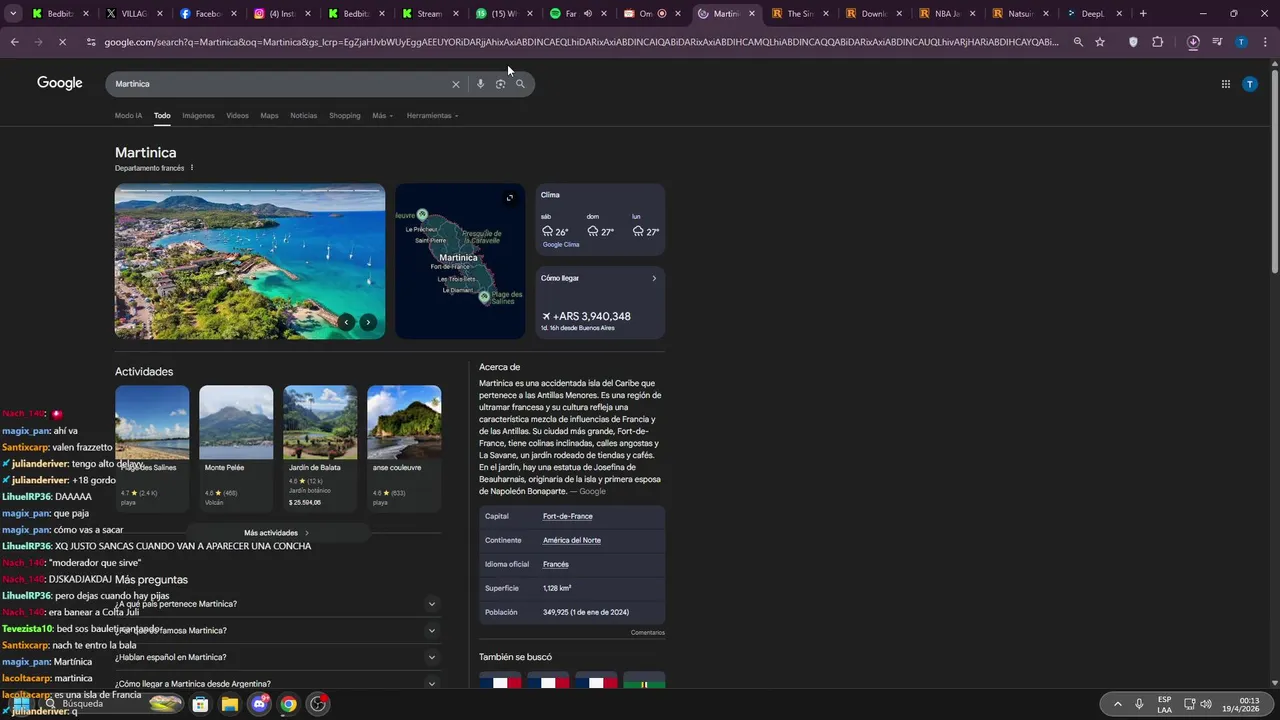Image resolution: width=1280 pixels, height=720 pixels.
Task: Open browser downloads
Action: click(x=1193, y=42)
